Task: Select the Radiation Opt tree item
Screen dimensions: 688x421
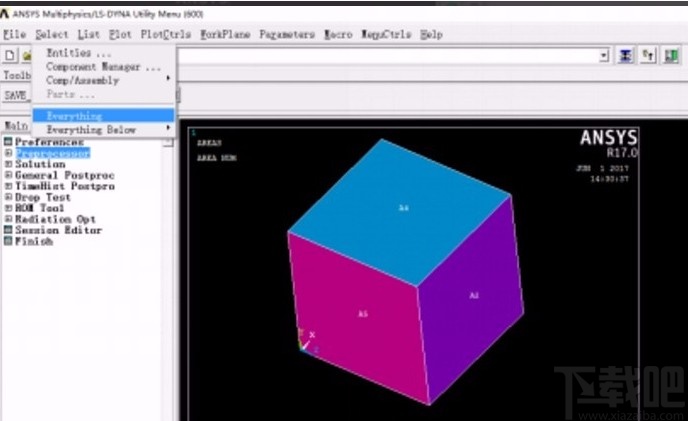Action: tap(55, 219)
